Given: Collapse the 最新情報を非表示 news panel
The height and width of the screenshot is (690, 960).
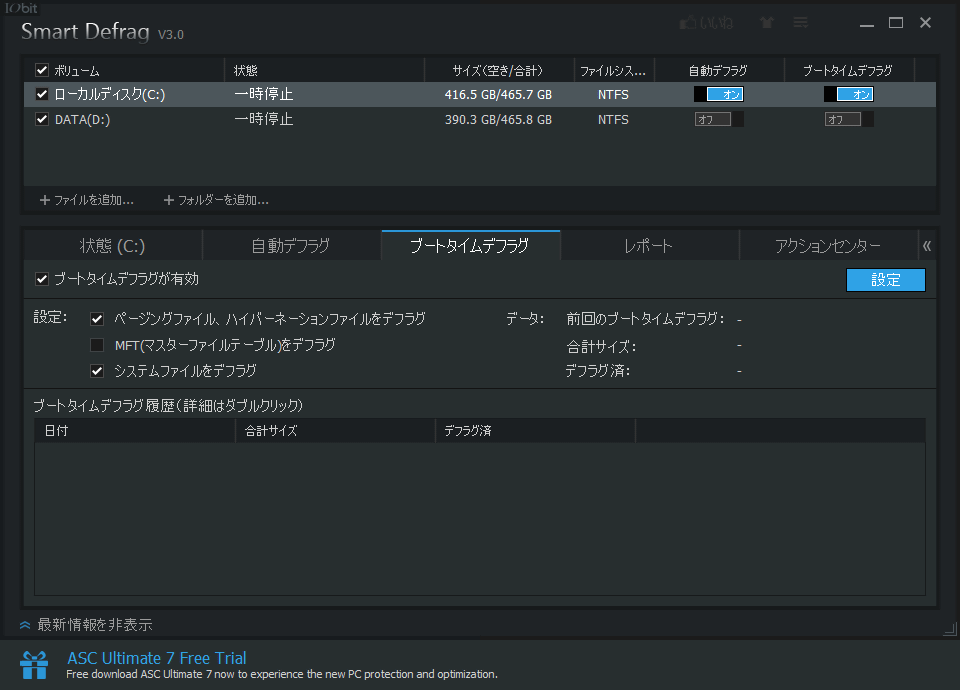Looking at the screenshot, I should [95, 625].
